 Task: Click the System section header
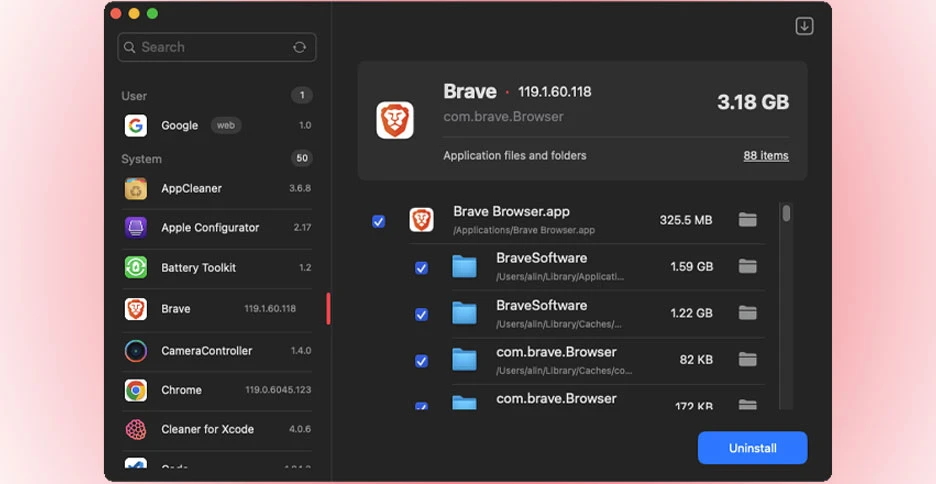[x=141, y=159]
